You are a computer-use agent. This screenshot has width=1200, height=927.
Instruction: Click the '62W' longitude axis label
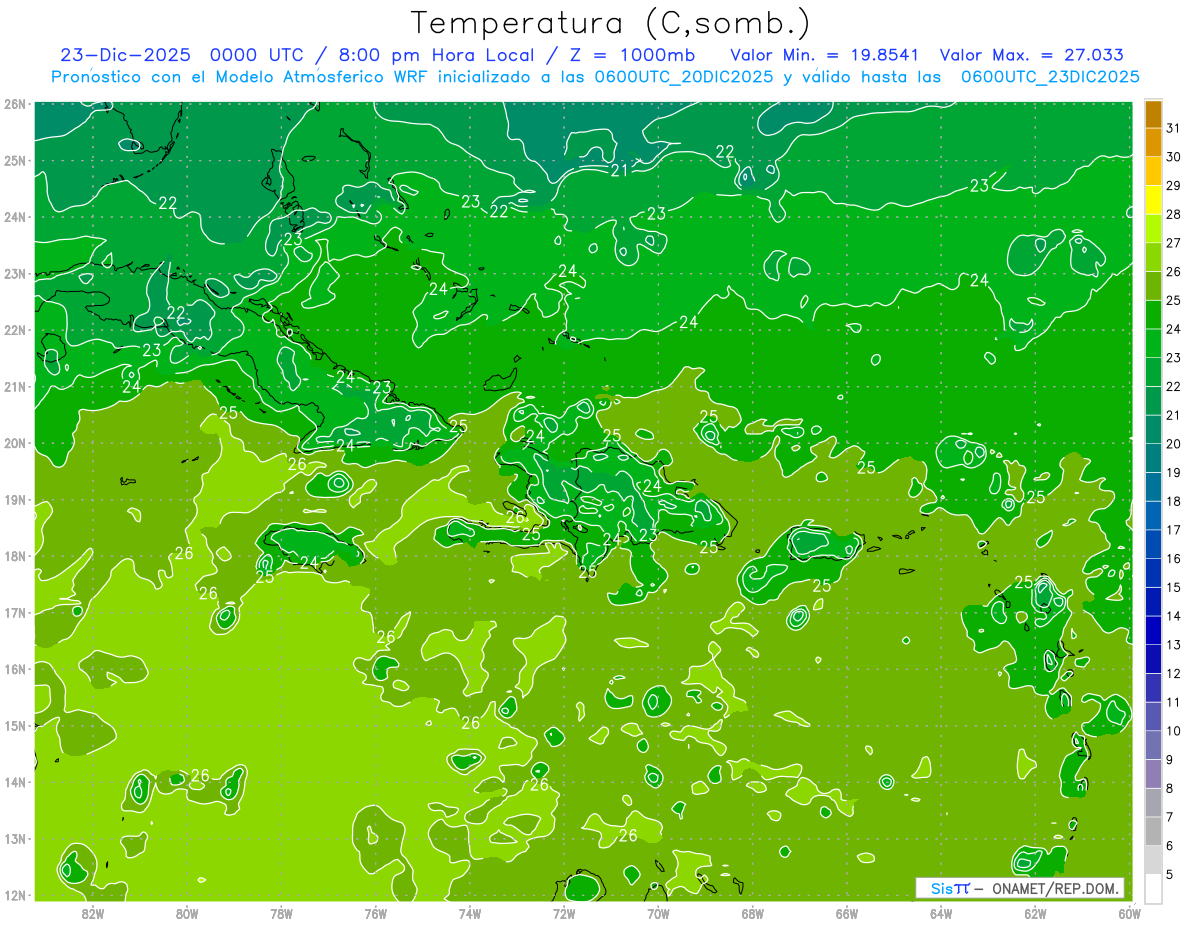[x=1036, y=913]
